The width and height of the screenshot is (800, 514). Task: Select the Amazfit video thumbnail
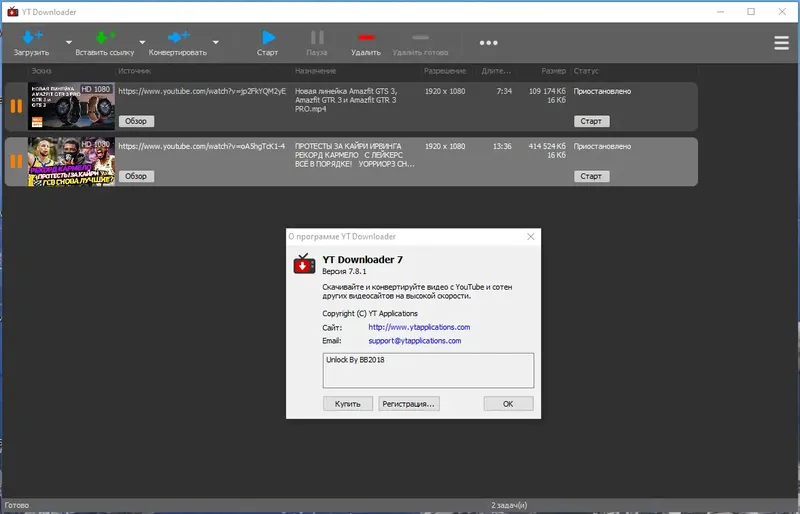click(71, 106)
